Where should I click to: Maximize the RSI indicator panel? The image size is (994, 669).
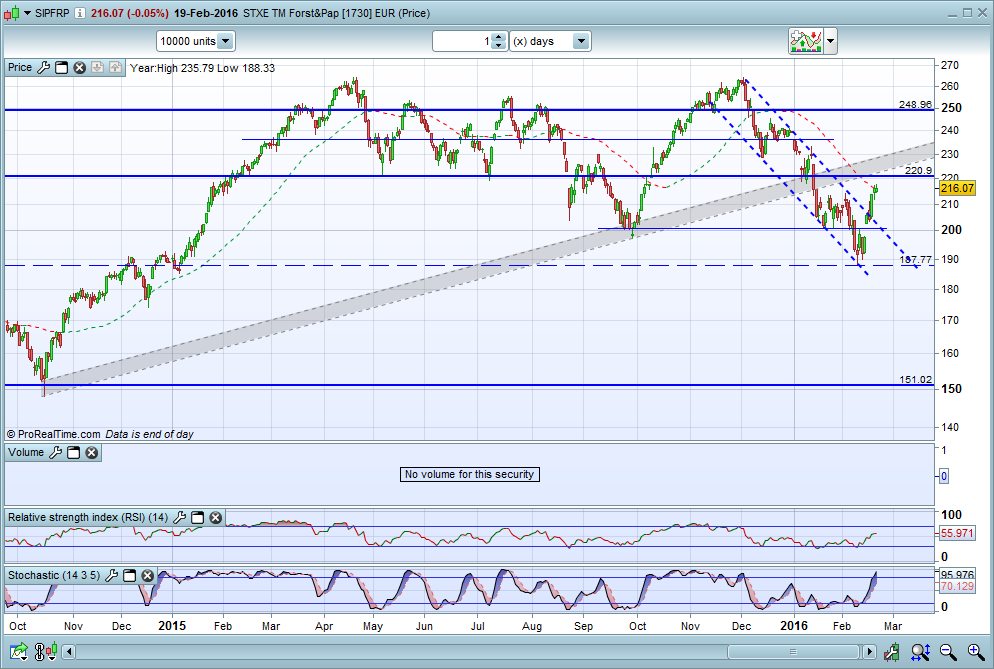pos(197,518)
